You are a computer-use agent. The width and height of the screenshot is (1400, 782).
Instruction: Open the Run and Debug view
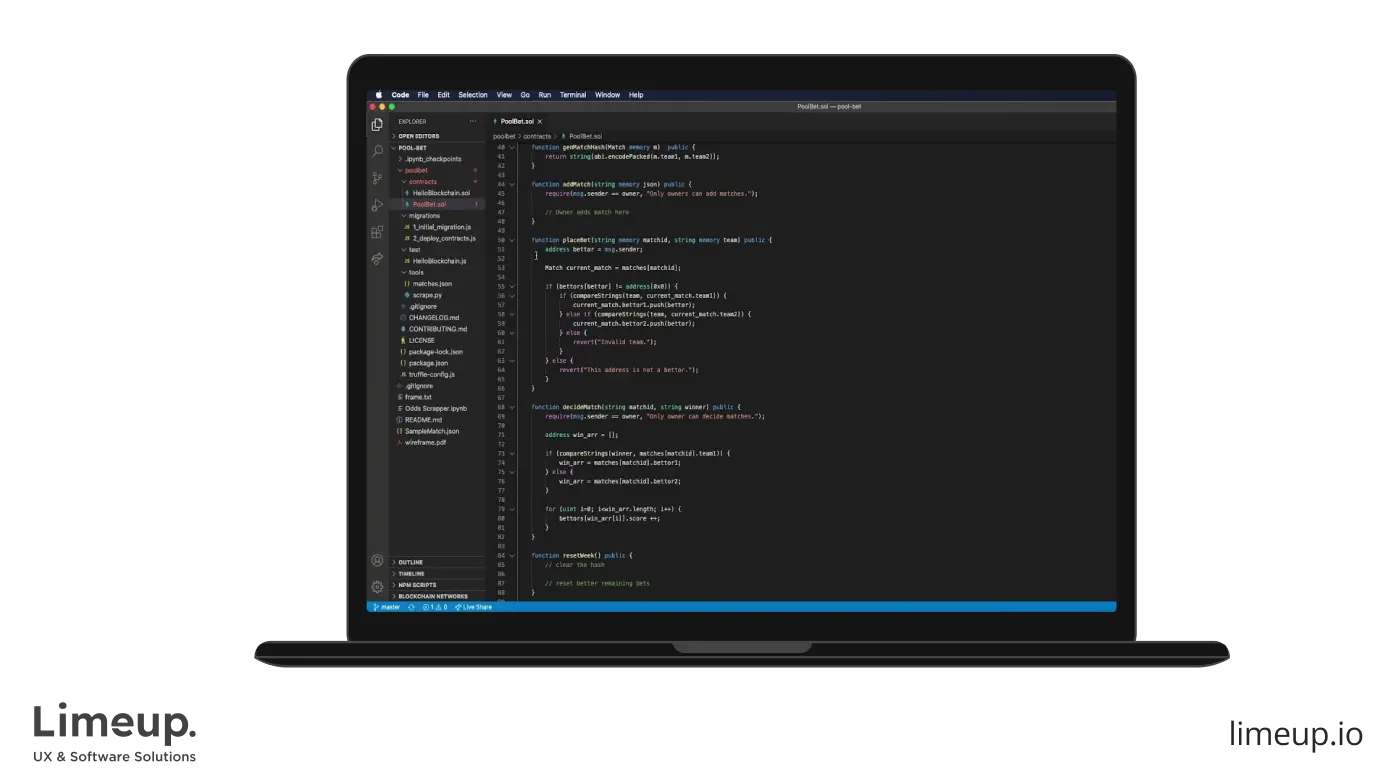click(377, 205)
